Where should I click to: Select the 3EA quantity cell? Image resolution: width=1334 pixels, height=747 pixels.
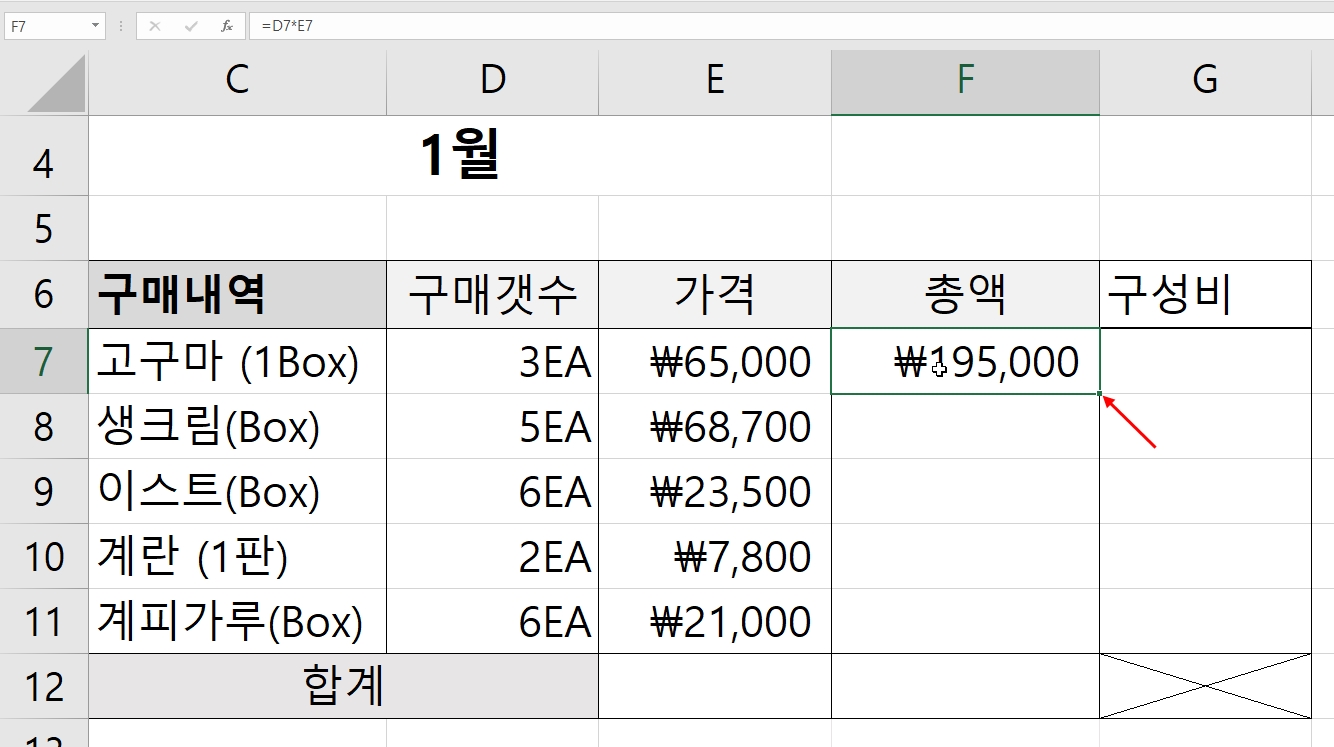tap(492, 361)
